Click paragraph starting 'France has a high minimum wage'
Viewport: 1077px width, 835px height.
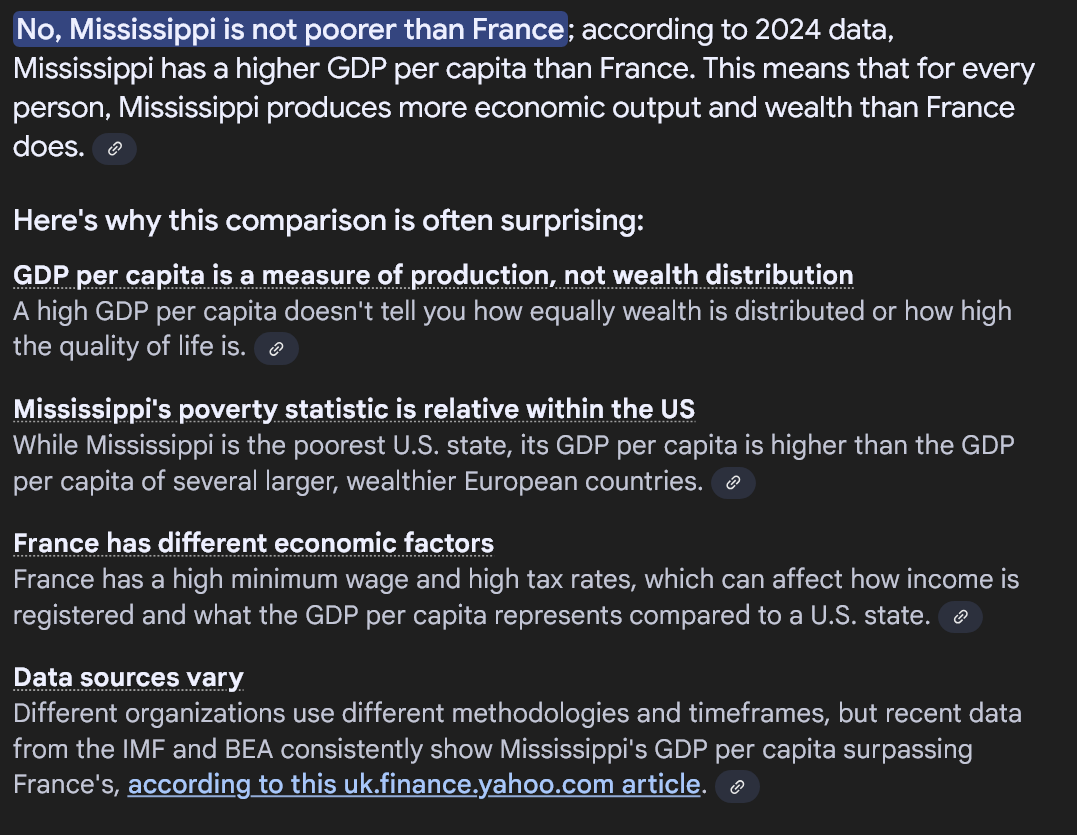(x=516, y=597)
